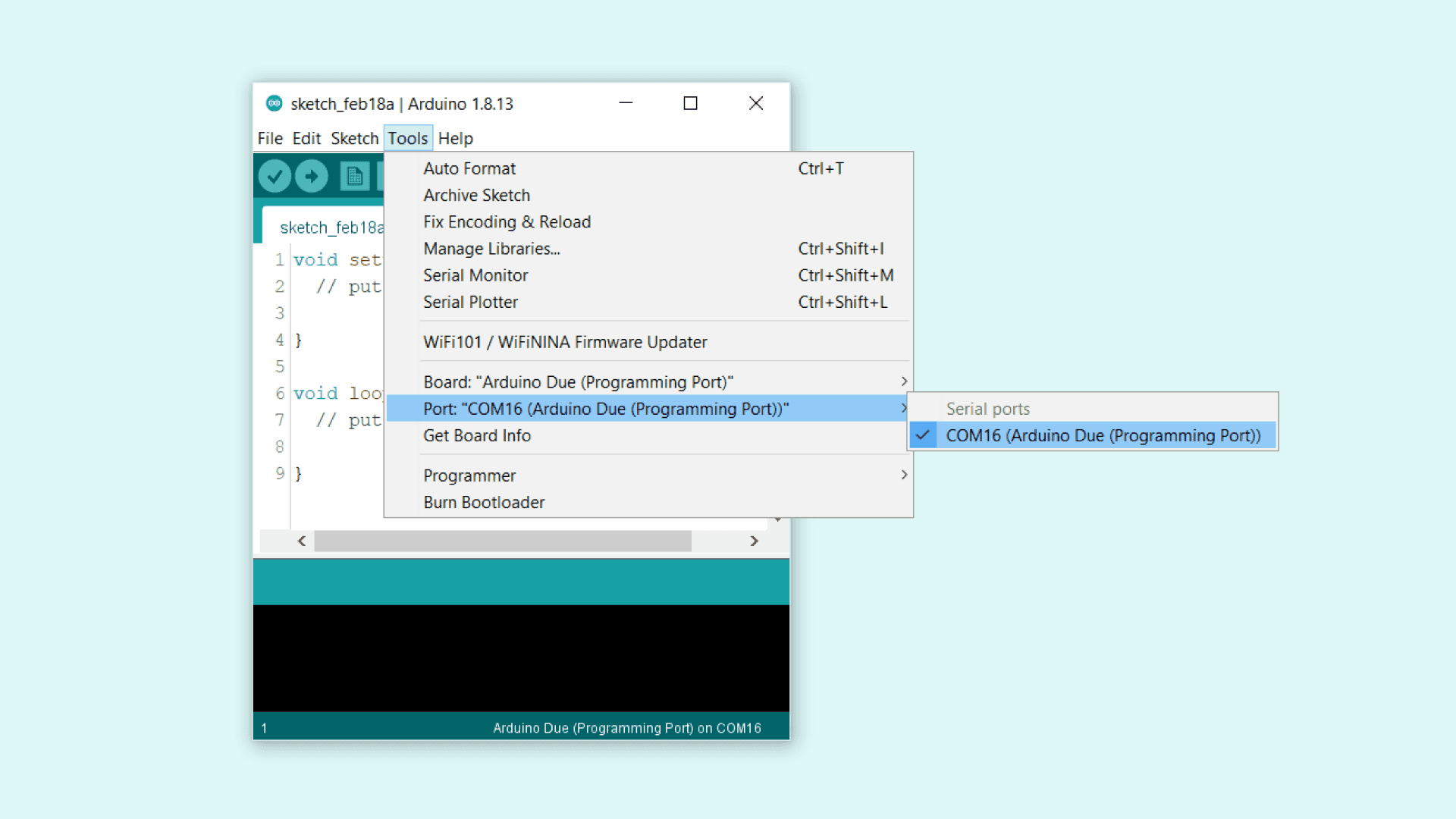Open the Sketch menu
1456x819 pixels.
point(354,139)
